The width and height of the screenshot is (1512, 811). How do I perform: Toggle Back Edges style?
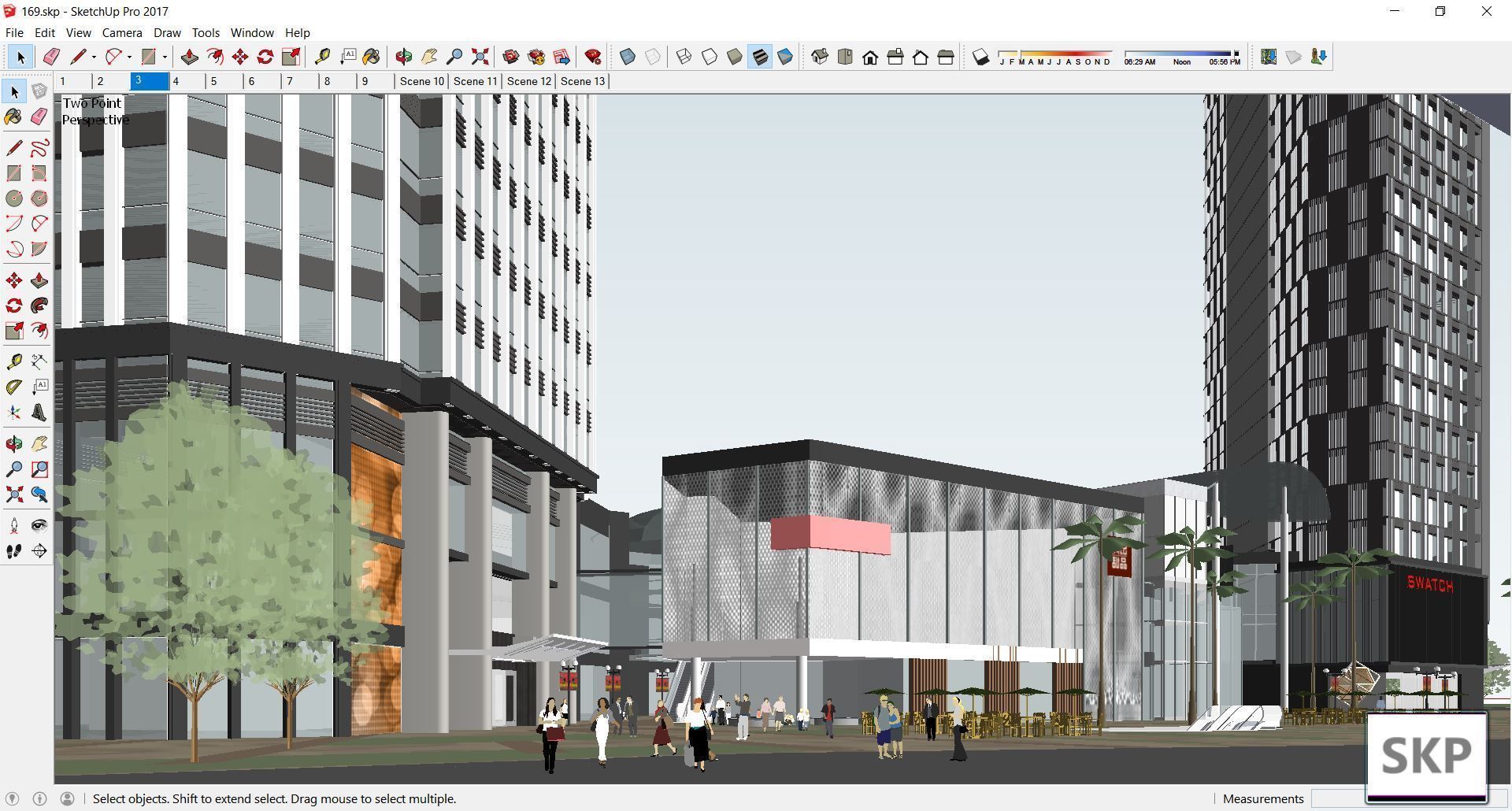[653, 57]
